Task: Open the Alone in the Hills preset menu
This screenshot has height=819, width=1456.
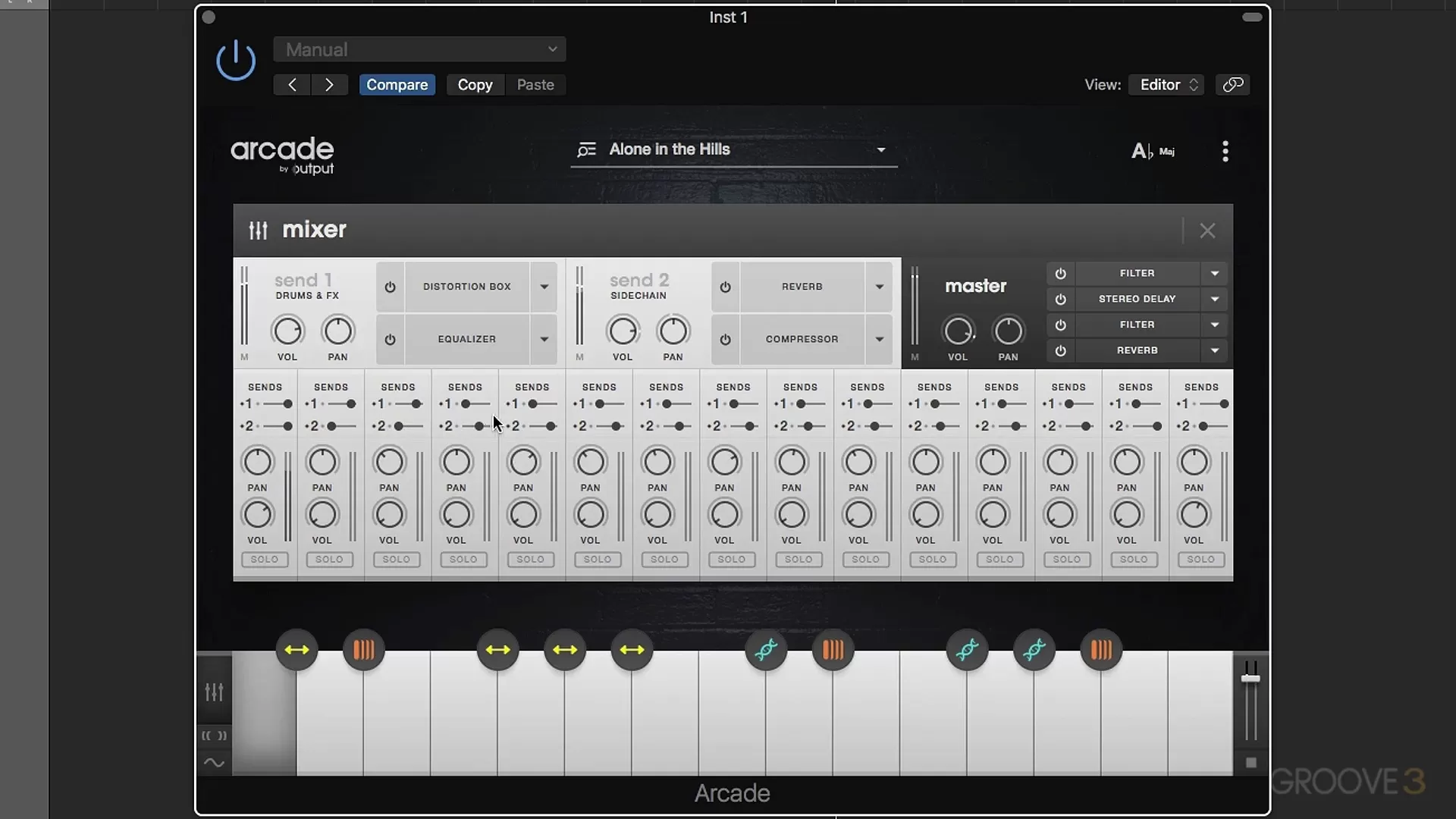Action: click(x=880, y=150)
